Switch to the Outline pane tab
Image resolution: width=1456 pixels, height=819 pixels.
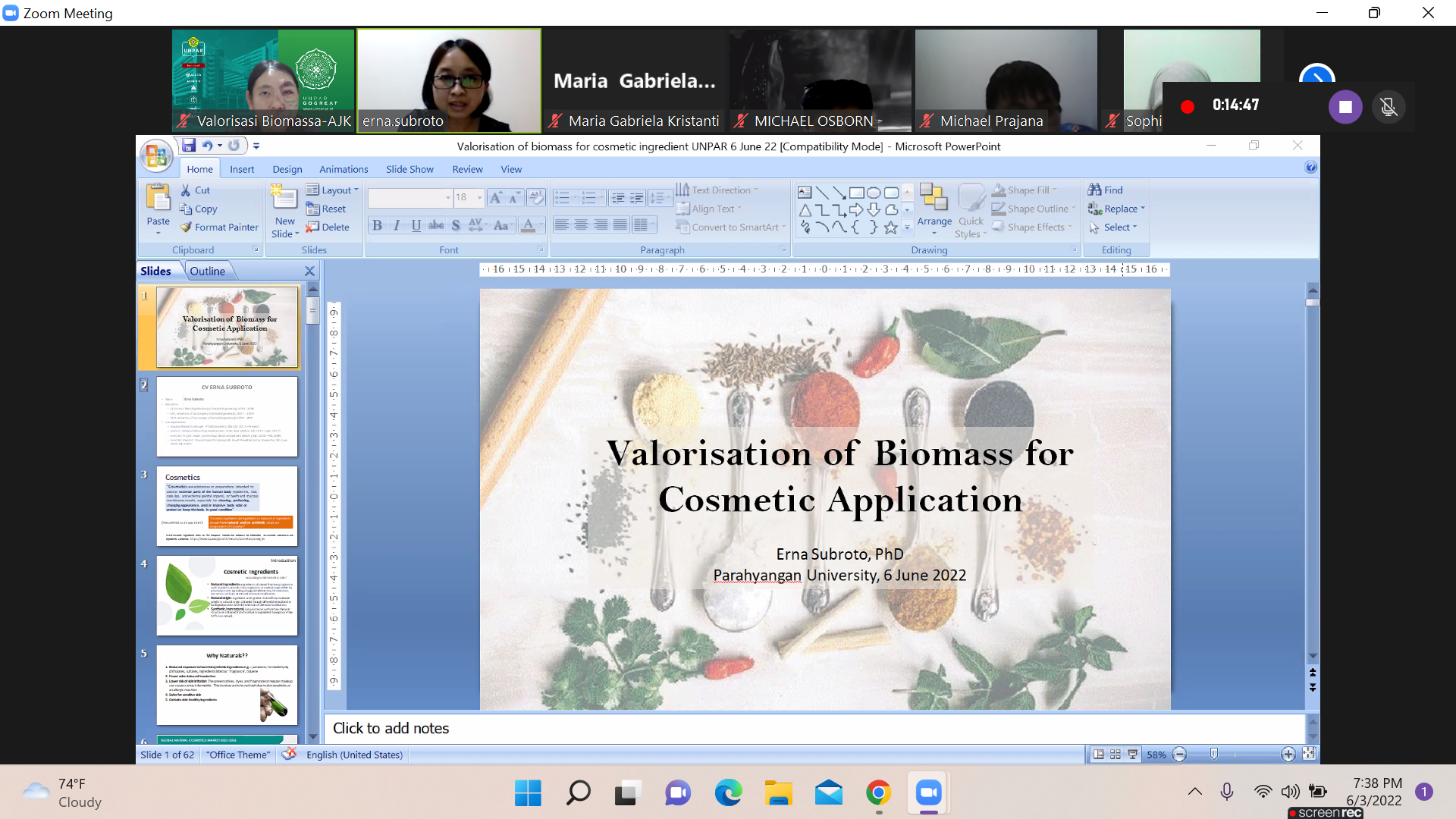pyautogui.click(x=207, y=271)
